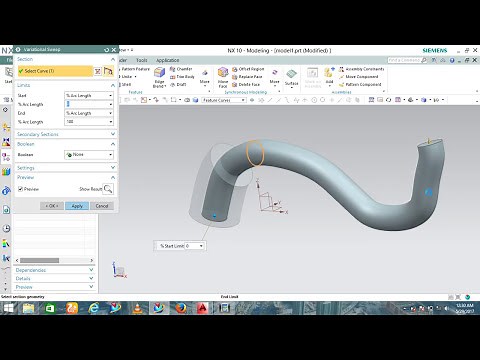This screenshot has height=360, width=480.
Task: Select the Pattern Component tool
Action: click(360, 85)
